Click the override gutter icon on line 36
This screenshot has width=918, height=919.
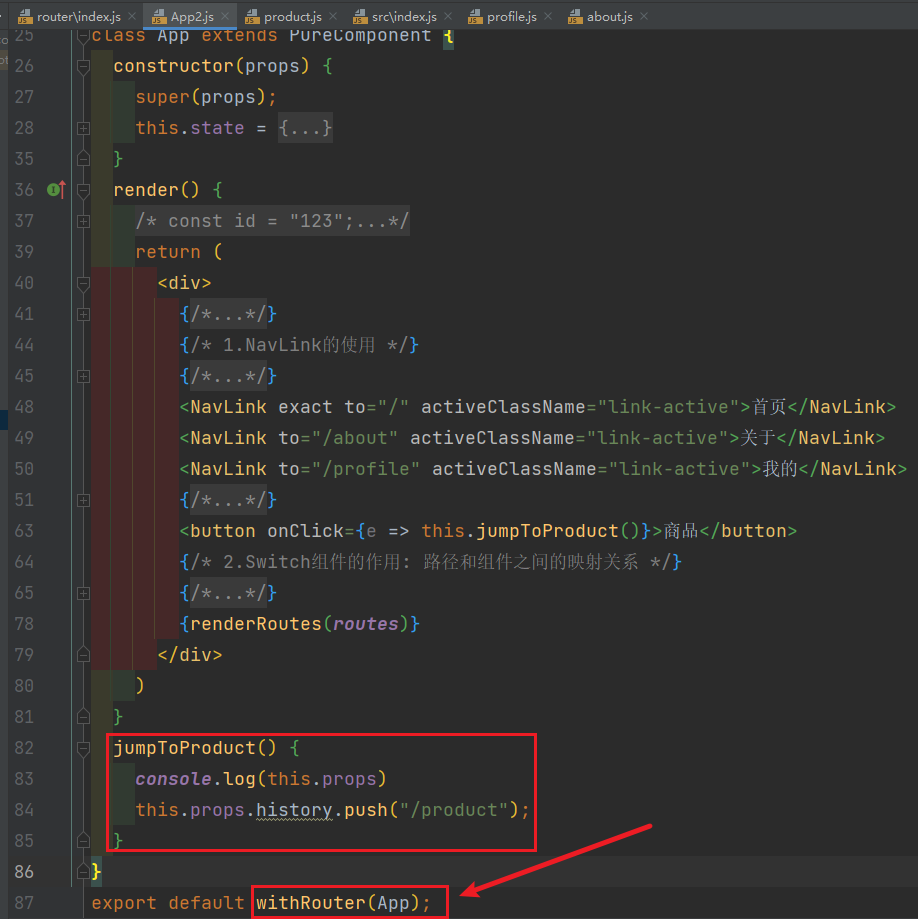coord(56,189)
